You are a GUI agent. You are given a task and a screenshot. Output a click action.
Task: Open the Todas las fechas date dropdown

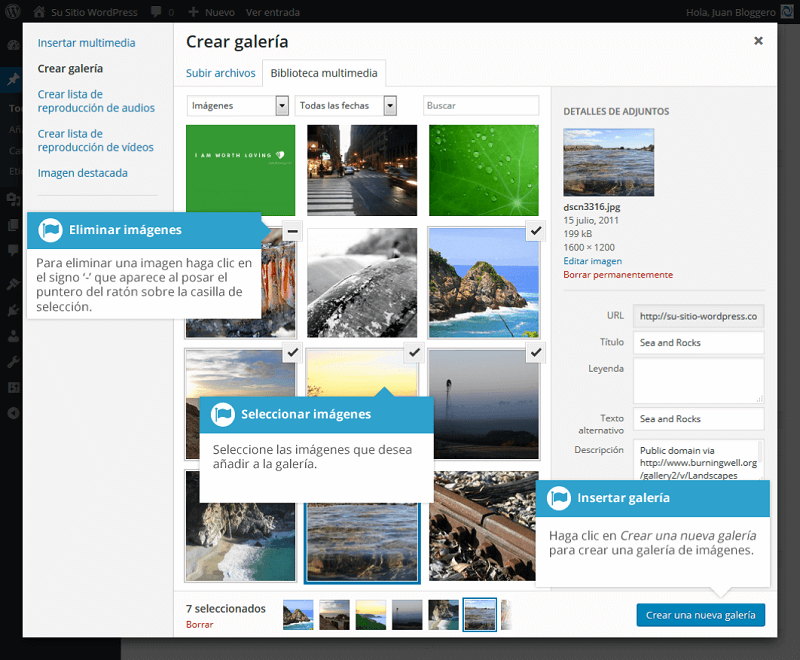pos(345,106)
